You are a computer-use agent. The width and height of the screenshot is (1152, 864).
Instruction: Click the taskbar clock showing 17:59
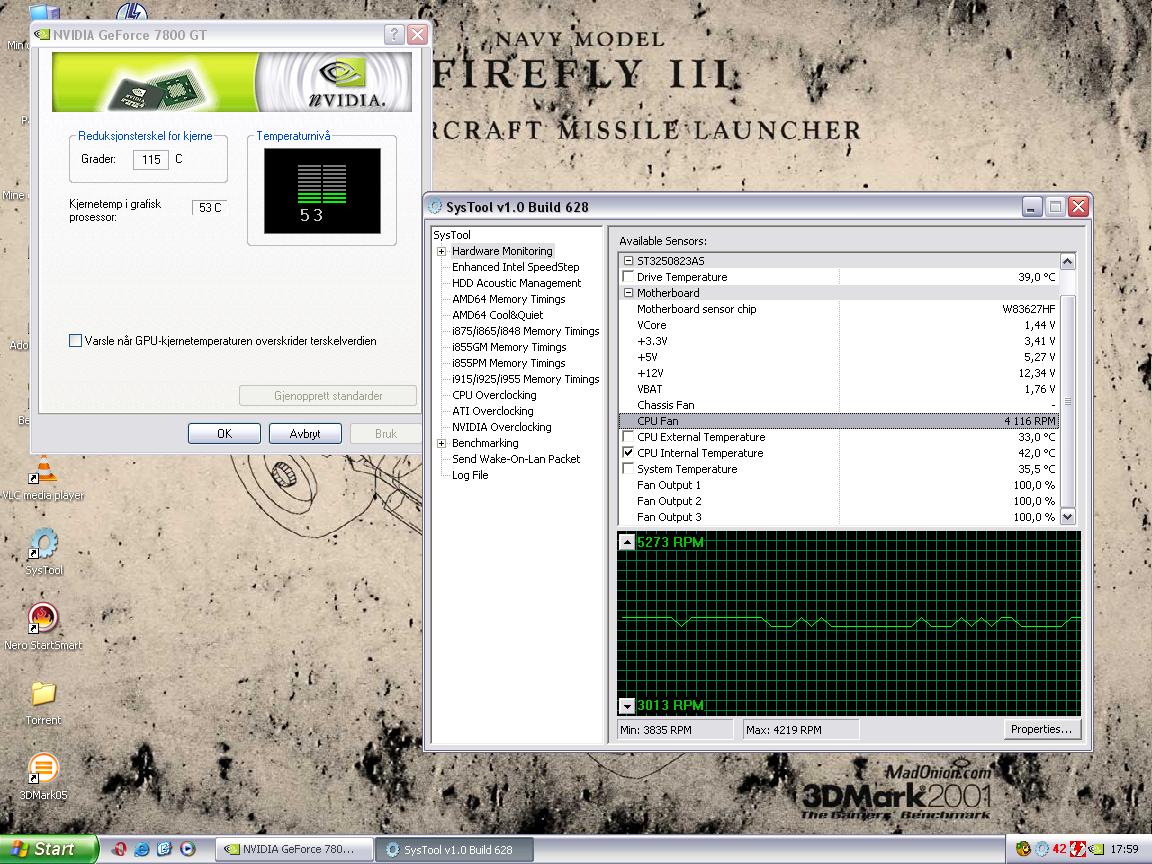click(1124, 849)
